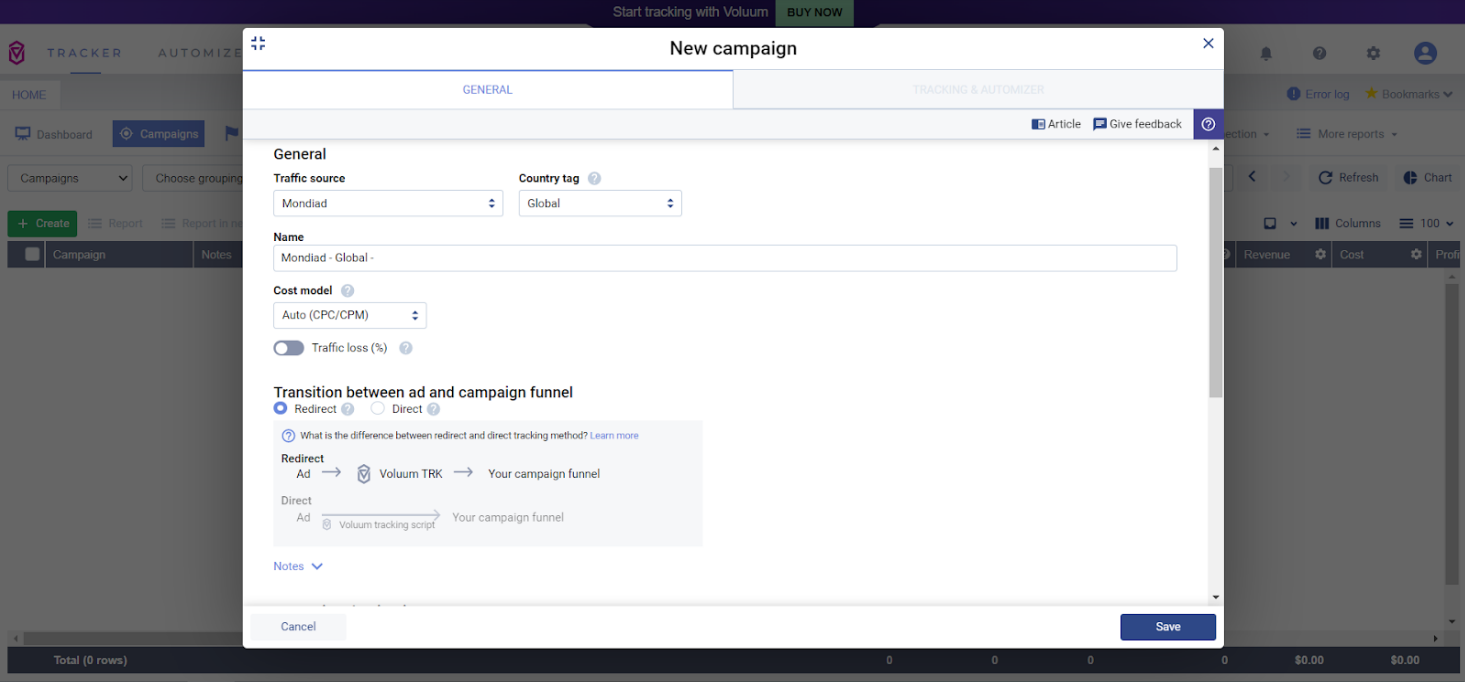Viewport: 1465px width, 682px height.
Task: Collapse the dialog with the minimize-arrows icon
Action: click(258, 43)
